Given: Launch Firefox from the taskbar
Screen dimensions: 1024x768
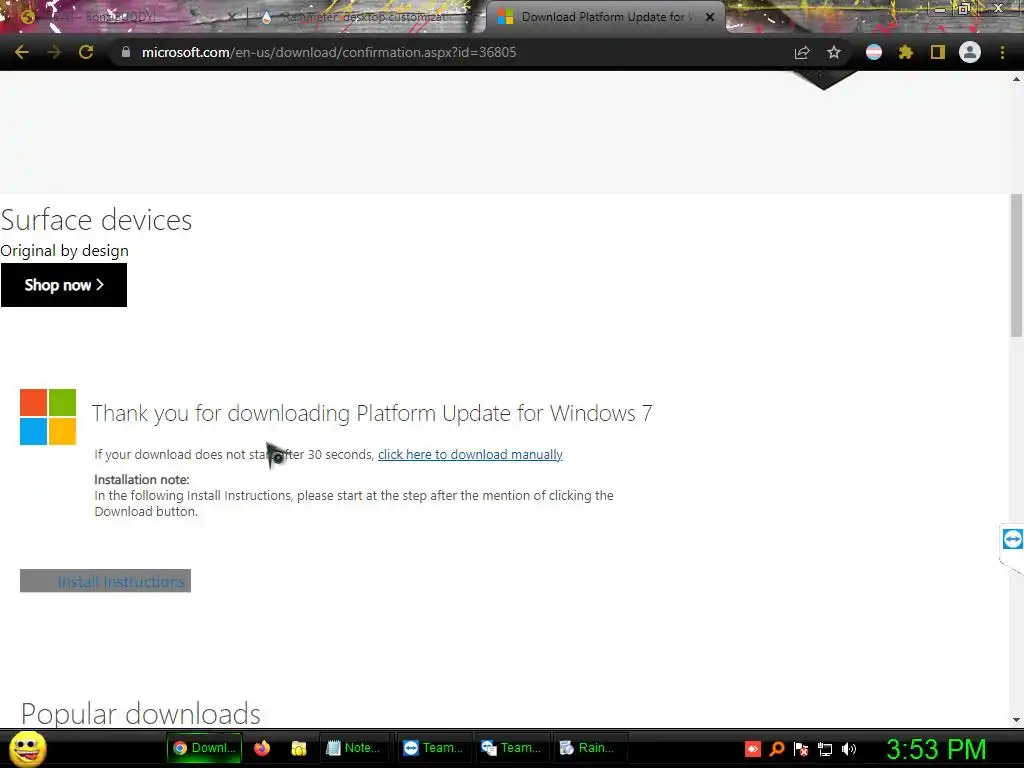Looking at the screenshot, I should [262, 748].
